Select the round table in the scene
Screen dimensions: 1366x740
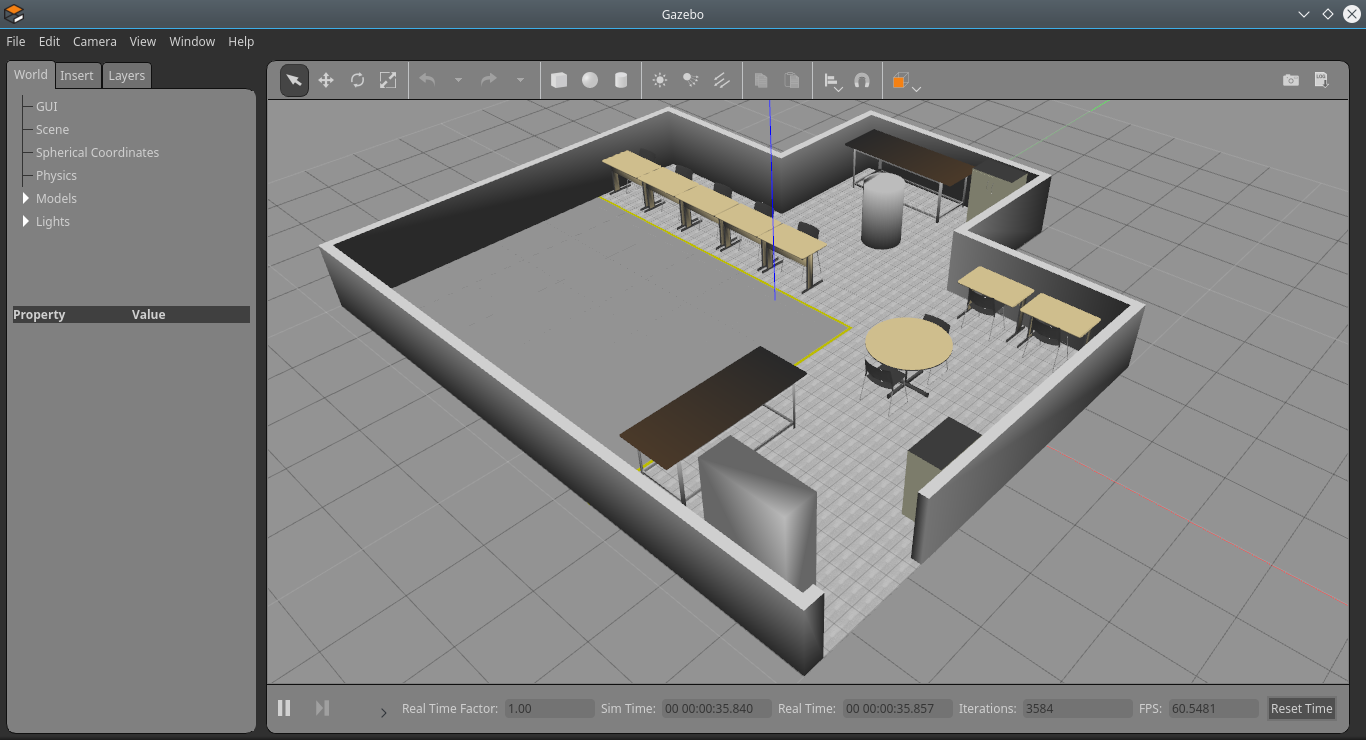pyautogui.click(x=909, y=343)
